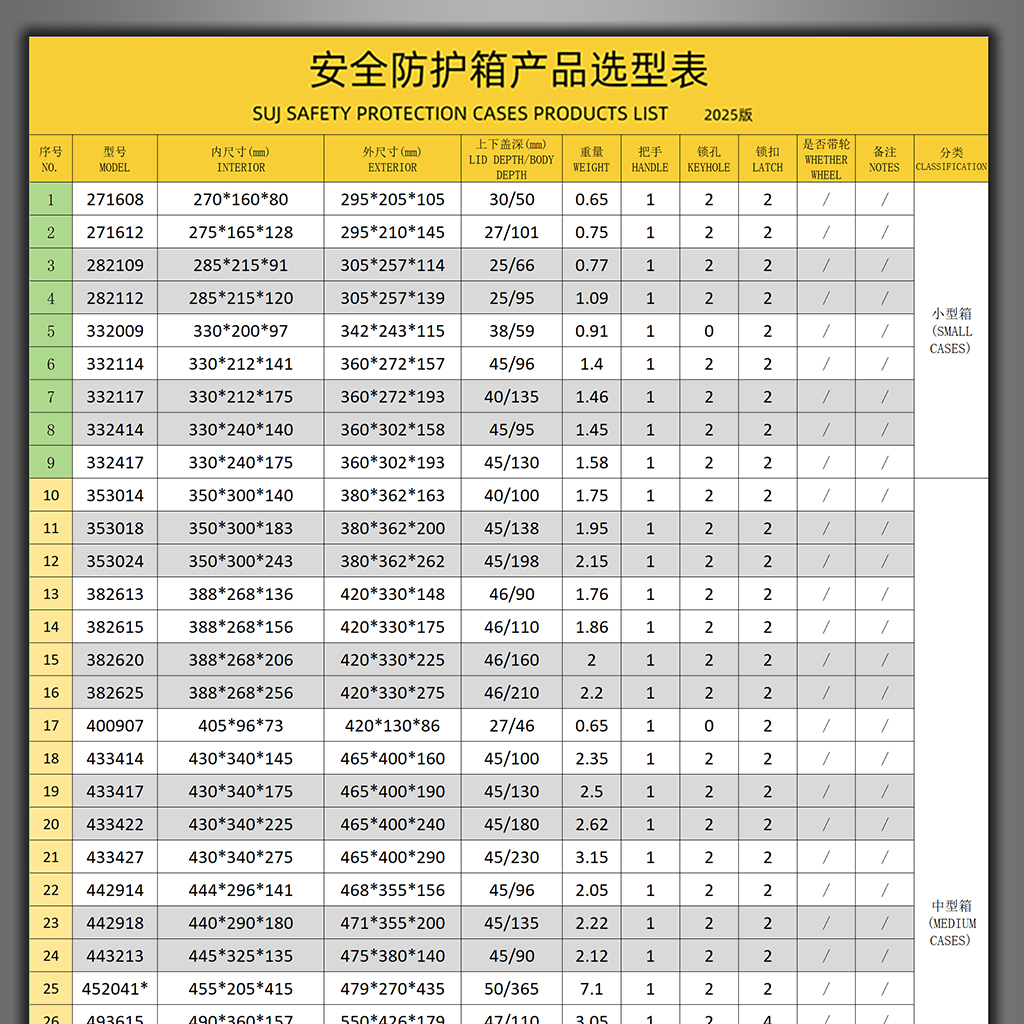Viewport: 1024px width, 1024px height.
Task: Click exterior dimension 475*380*140
Action: point(392,955)
